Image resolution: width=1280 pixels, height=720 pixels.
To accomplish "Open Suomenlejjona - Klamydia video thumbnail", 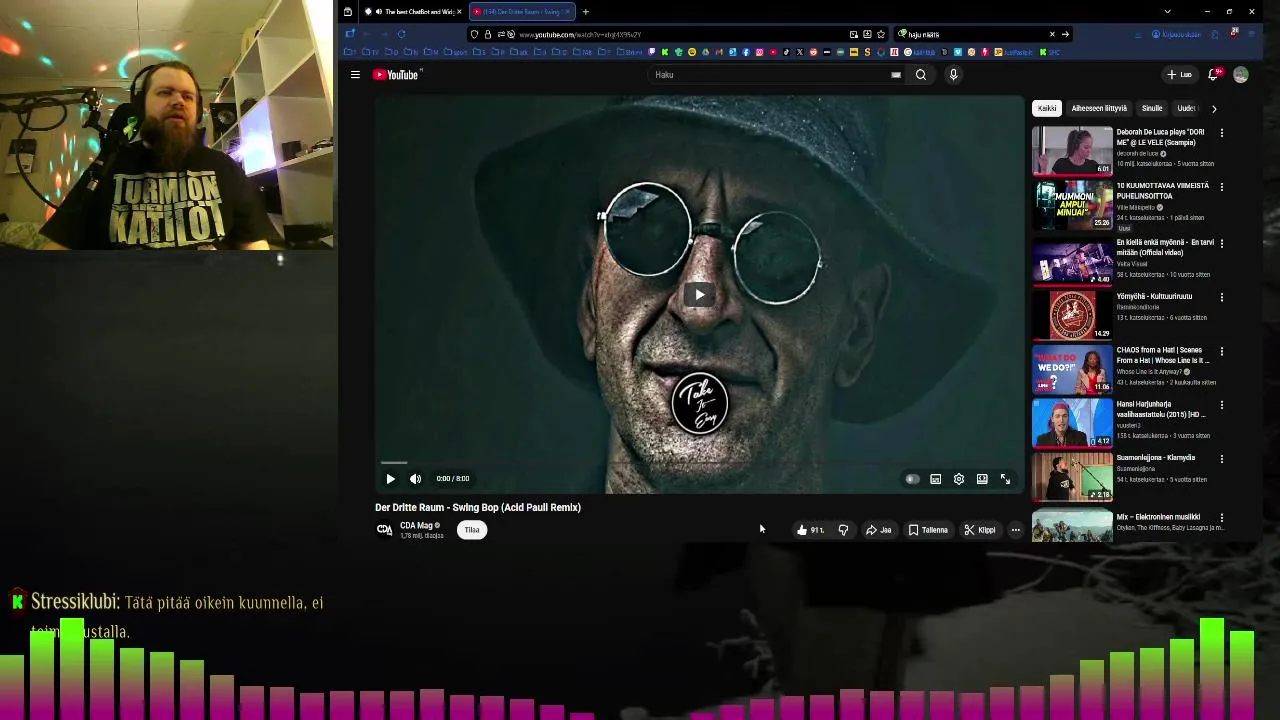I will (1072, 477).
